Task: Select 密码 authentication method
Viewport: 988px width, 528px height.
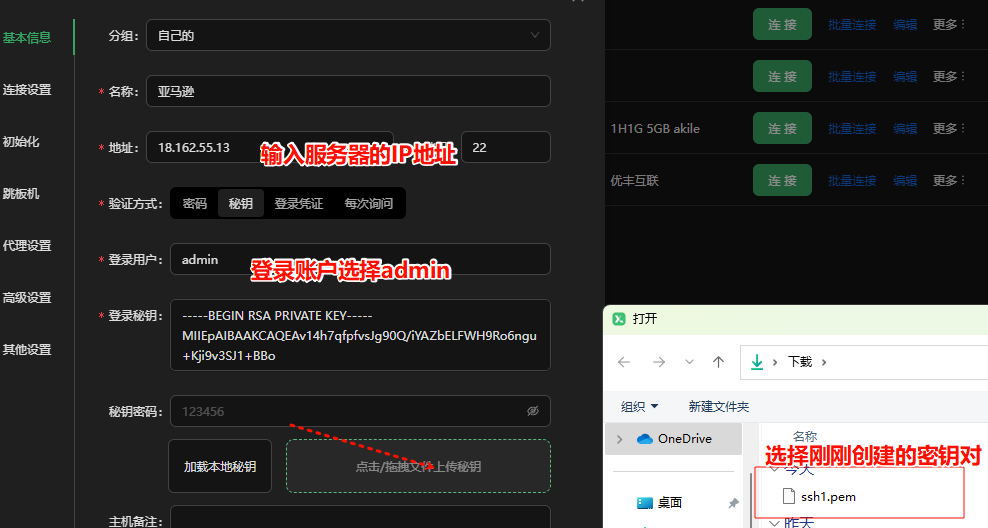Action: 195,204
